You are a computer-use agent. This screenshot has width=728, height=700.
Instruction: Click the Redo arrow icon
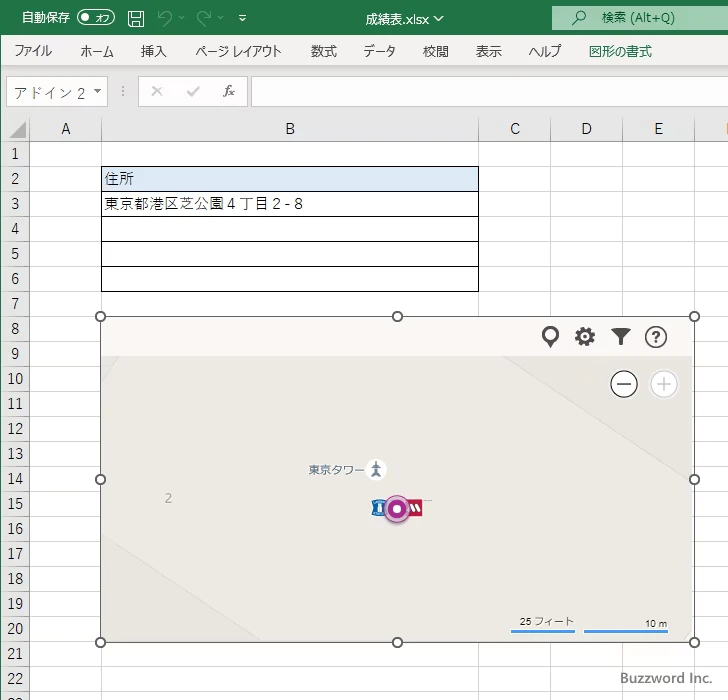[x=204, y=18]
